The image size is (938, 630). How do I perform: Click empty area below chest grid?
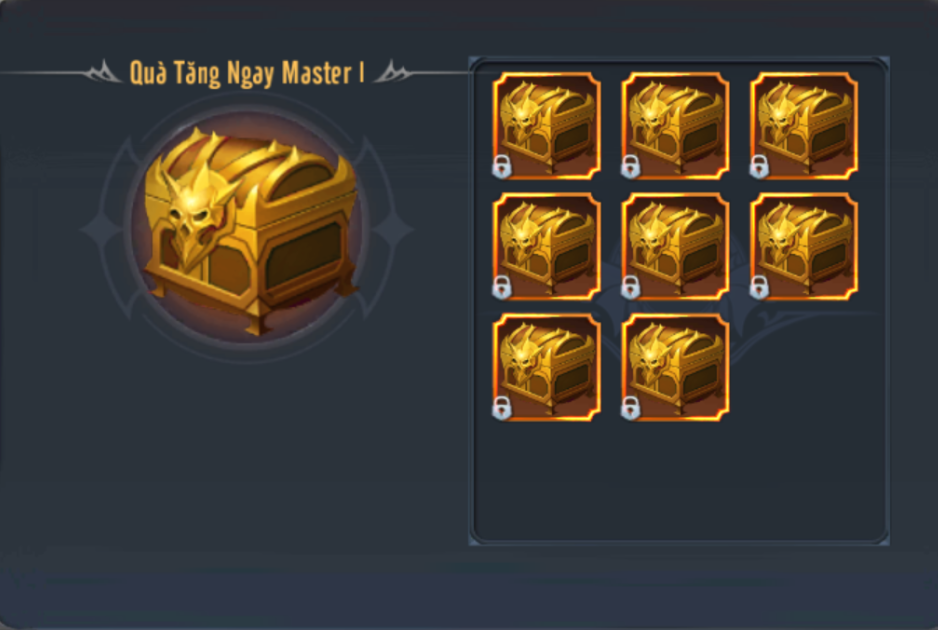point(679,479)
